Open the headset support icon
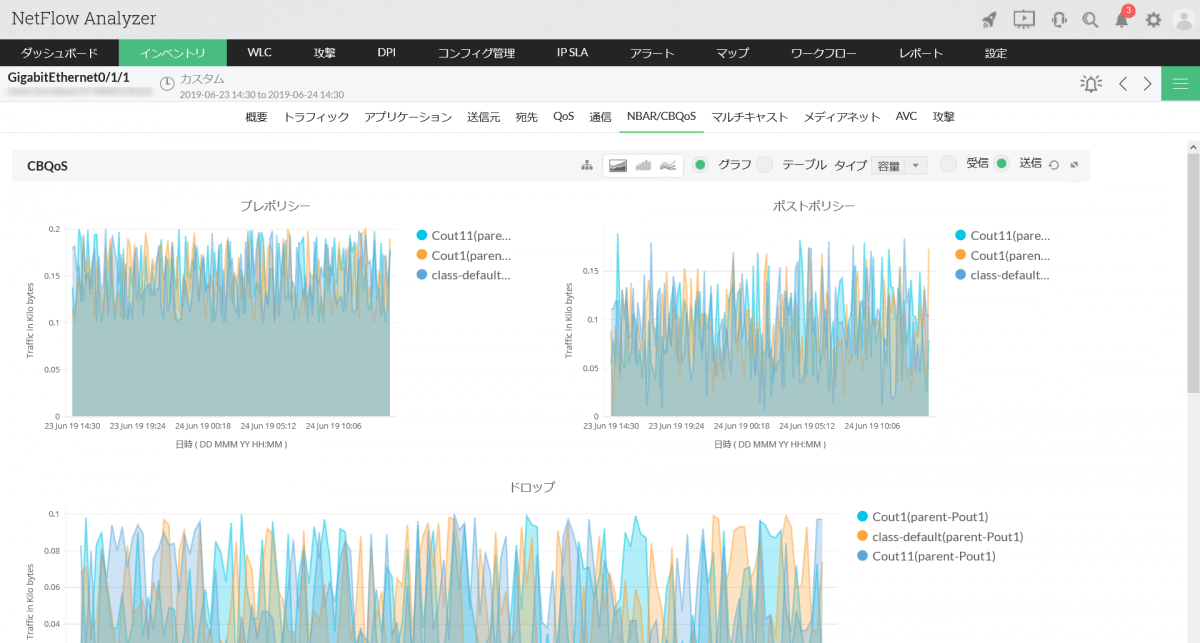Screen dimensions: 1200x643 click(x=1058, y=19)
